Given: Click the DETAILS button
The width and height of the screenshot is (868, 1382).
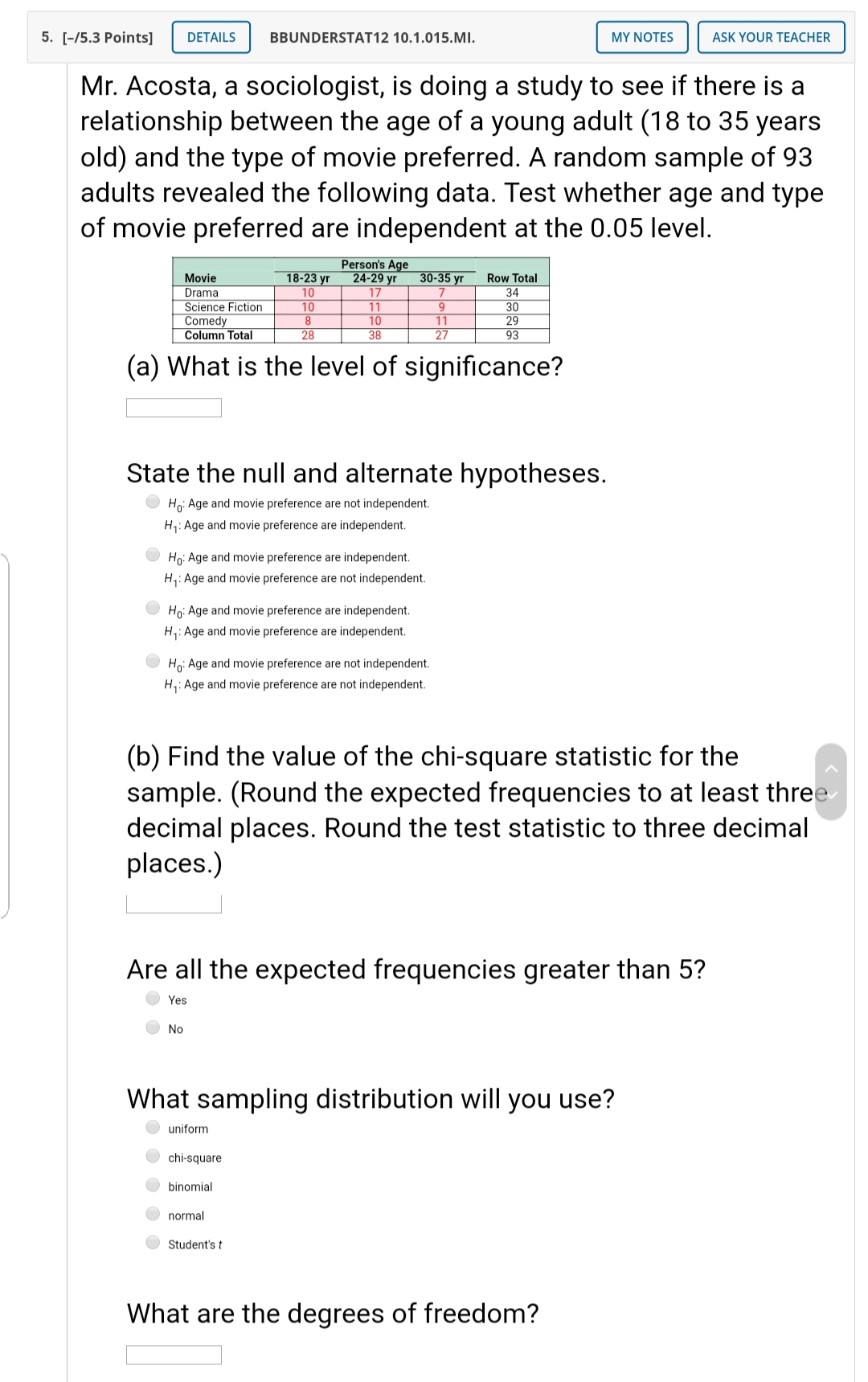Looking at the screenshot, I should coord(209,37).
